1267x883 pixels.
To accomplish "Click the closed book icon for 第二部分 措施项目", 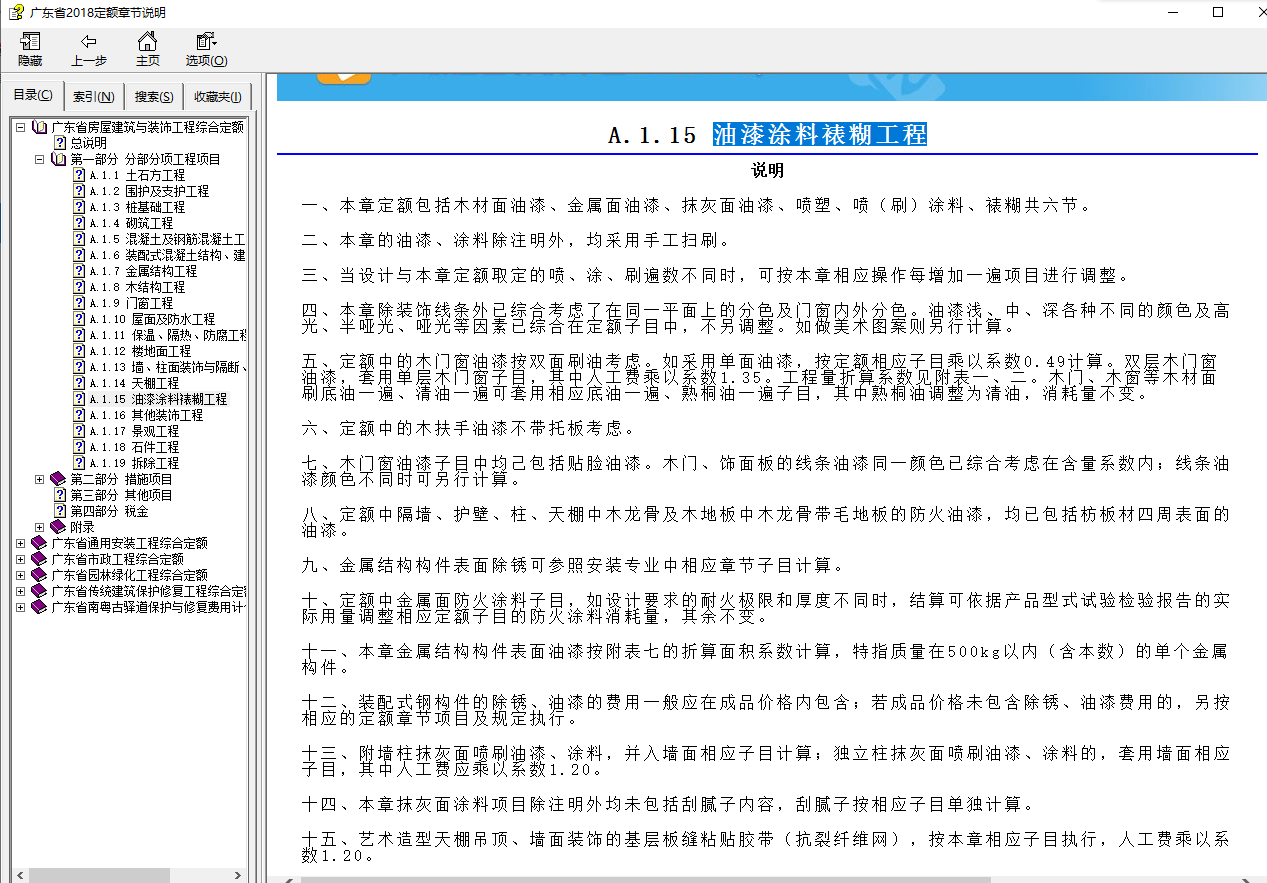I will [58, 479].
